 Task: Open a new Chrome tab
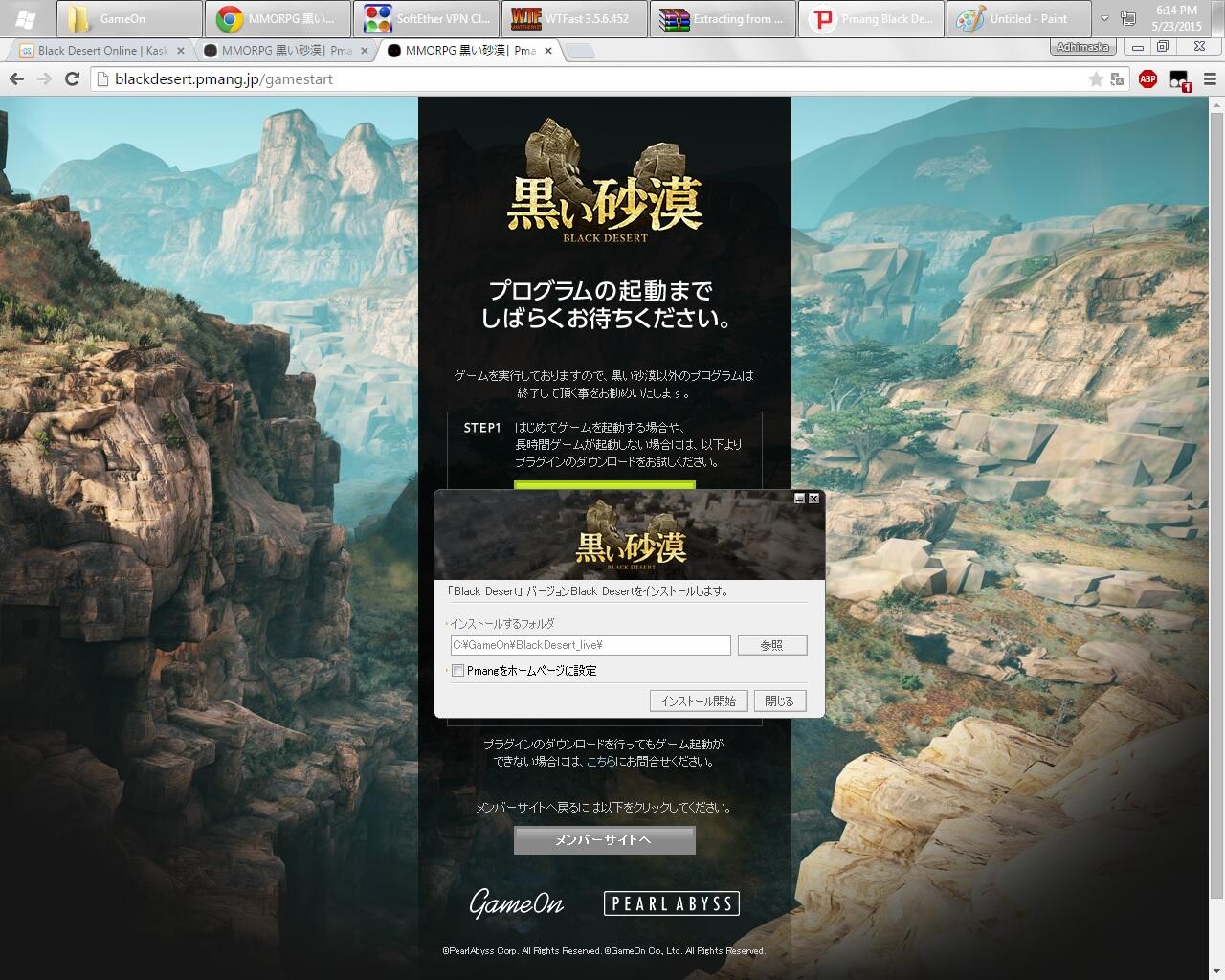click(x=580, y=51)
